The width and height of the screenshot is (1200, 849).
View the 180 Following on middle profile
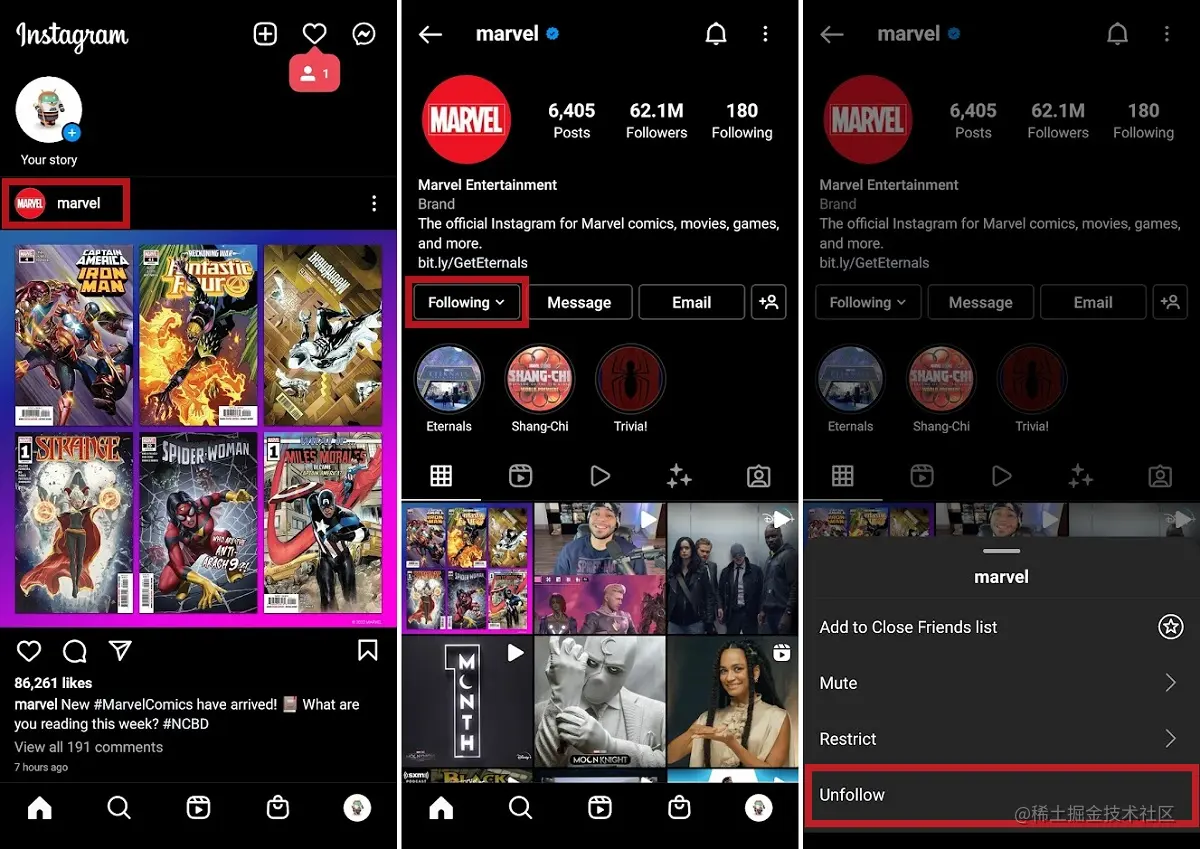[742, 120]
